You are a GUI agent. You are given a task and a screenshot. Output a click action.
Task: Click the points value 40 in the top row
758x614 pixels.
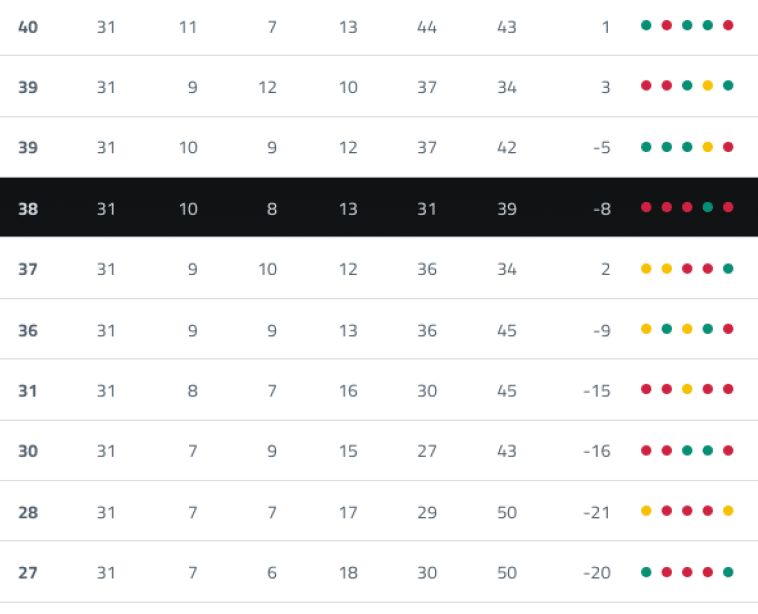coord(28,27)
